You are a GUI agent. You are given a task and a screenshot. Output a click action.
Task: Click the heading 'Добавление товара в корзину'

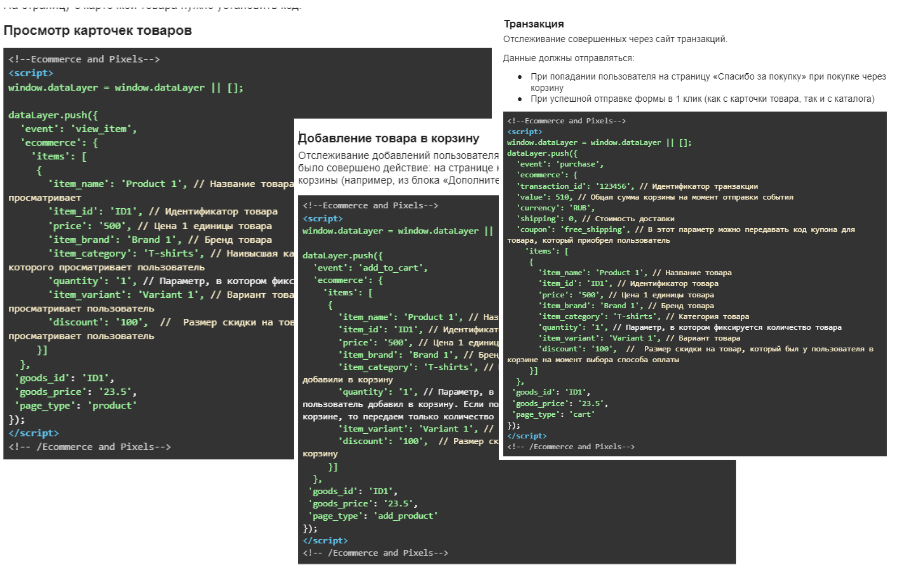pyautogui.click(x=388, y=138)
